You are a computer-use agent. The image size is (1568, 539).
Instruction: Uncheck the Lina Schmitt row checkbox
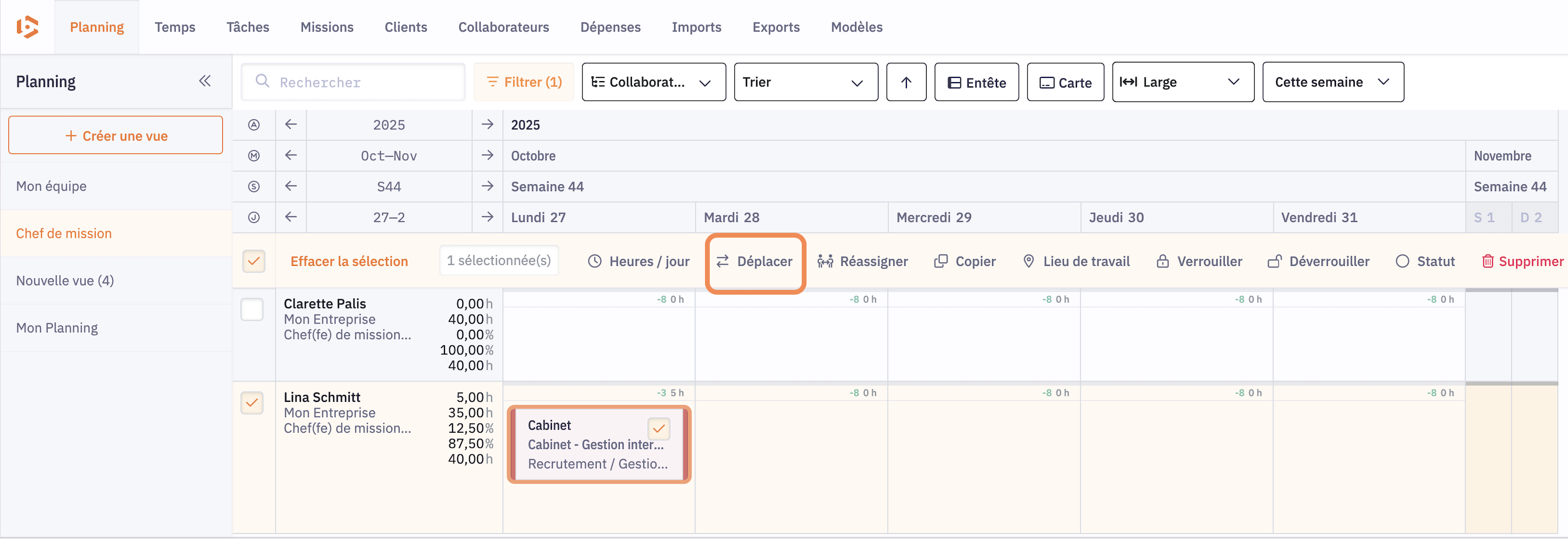(x=252, y=402)
